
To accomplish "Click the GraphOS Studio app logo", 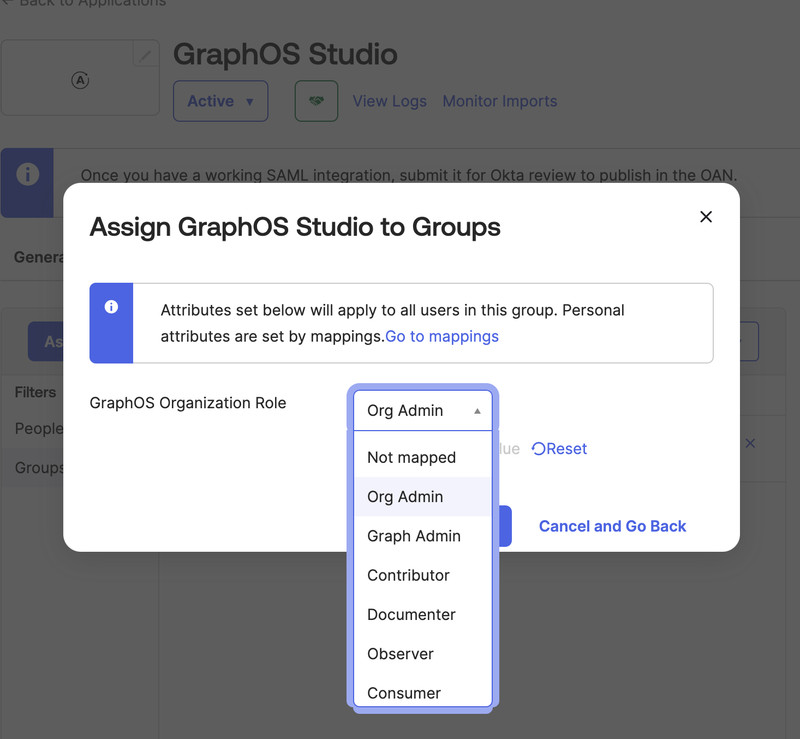I will pos(80,80).
